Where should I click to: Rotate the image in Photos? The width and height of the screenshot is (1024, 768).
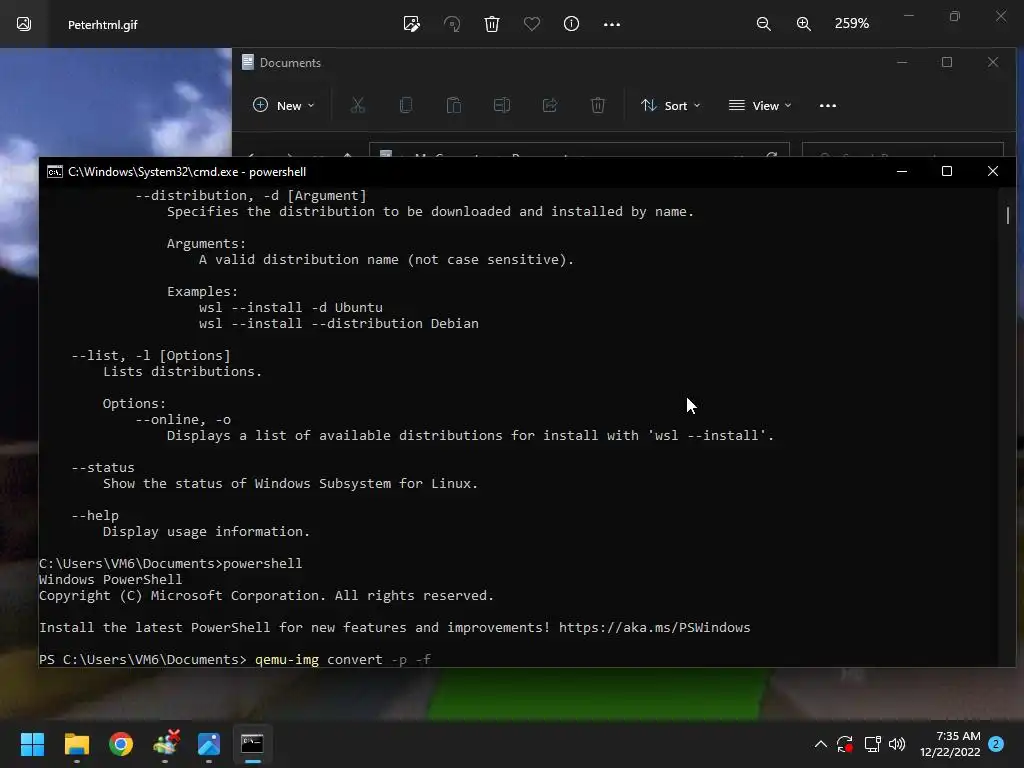pos(452,24)
